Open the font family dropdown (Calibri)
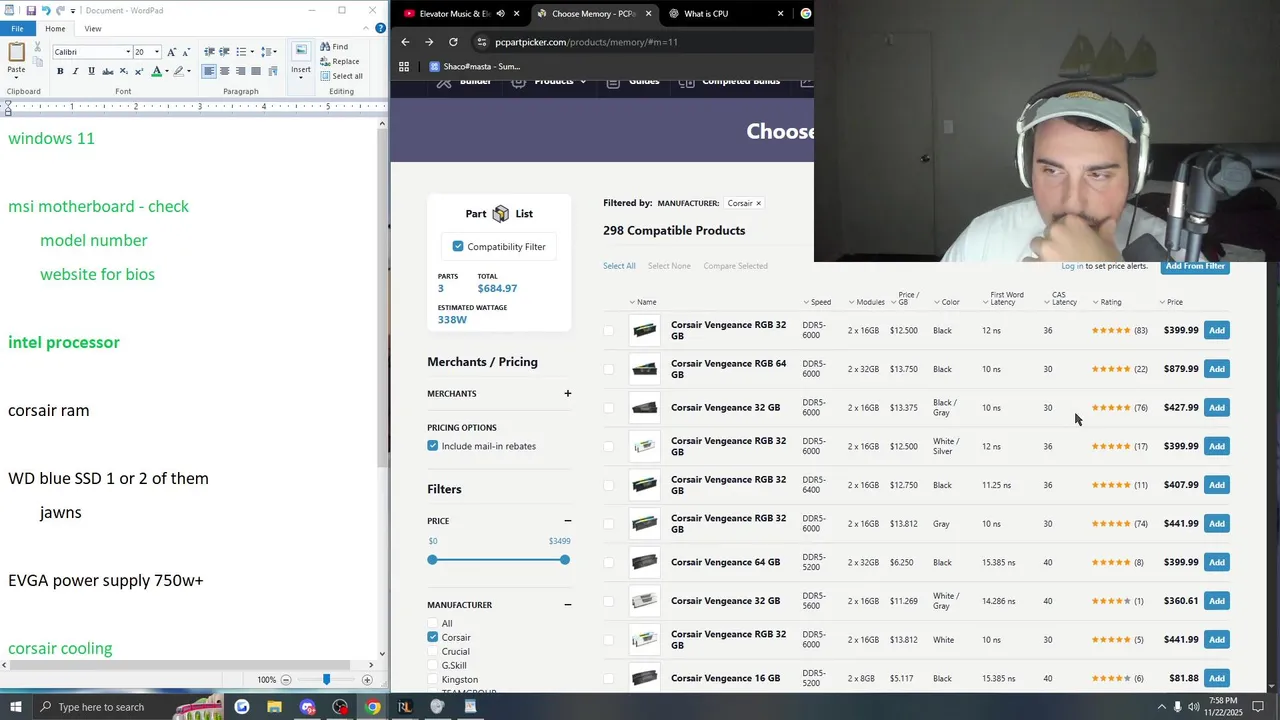 click(x=128, y=52)
